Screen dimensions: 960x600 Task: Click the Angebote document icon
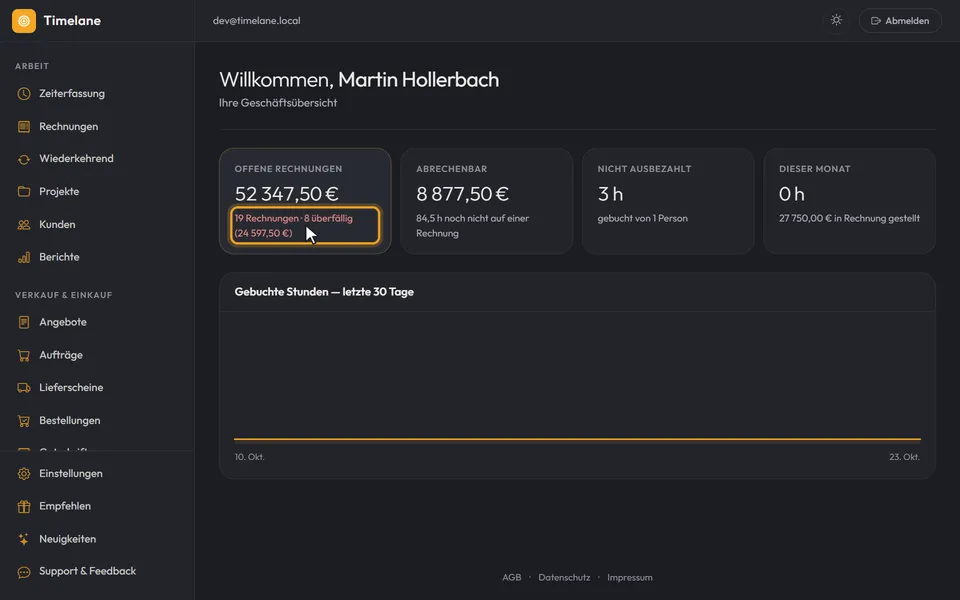tap(24, 322)
